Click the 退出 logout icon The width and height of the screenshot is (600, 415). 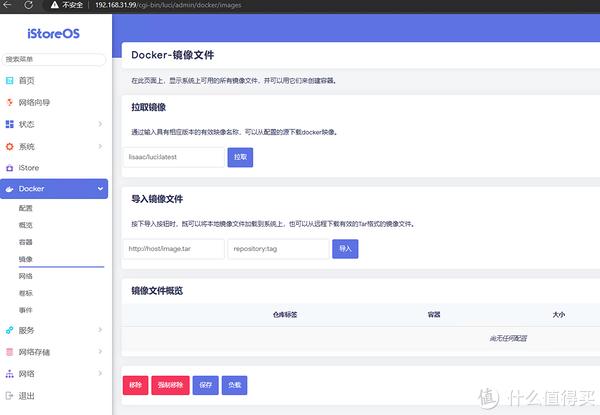tap(10, 395)
